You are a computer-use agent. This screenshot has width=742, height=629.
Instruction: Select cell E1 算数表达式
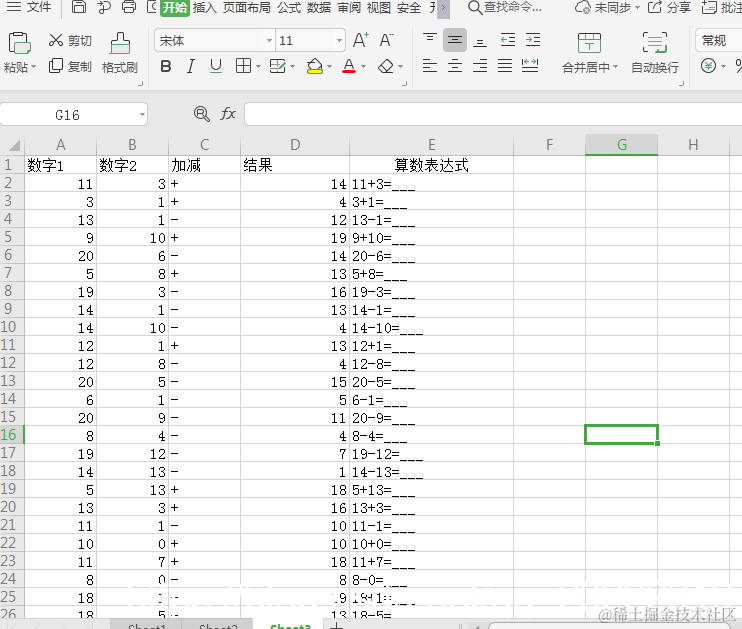pos(432,165)
